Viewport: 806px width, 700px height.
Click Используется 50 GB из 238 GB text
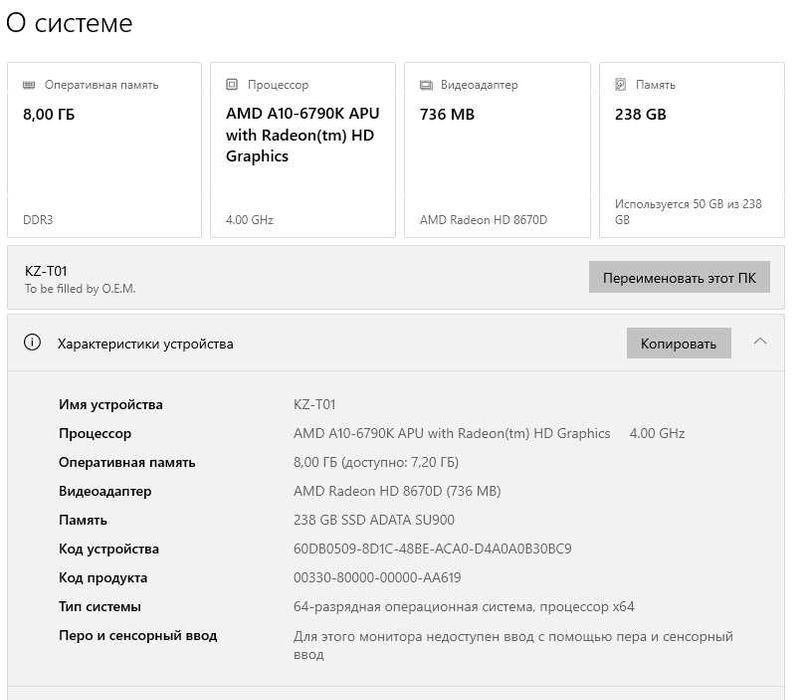pyautogui.click(x=688, y=212)
